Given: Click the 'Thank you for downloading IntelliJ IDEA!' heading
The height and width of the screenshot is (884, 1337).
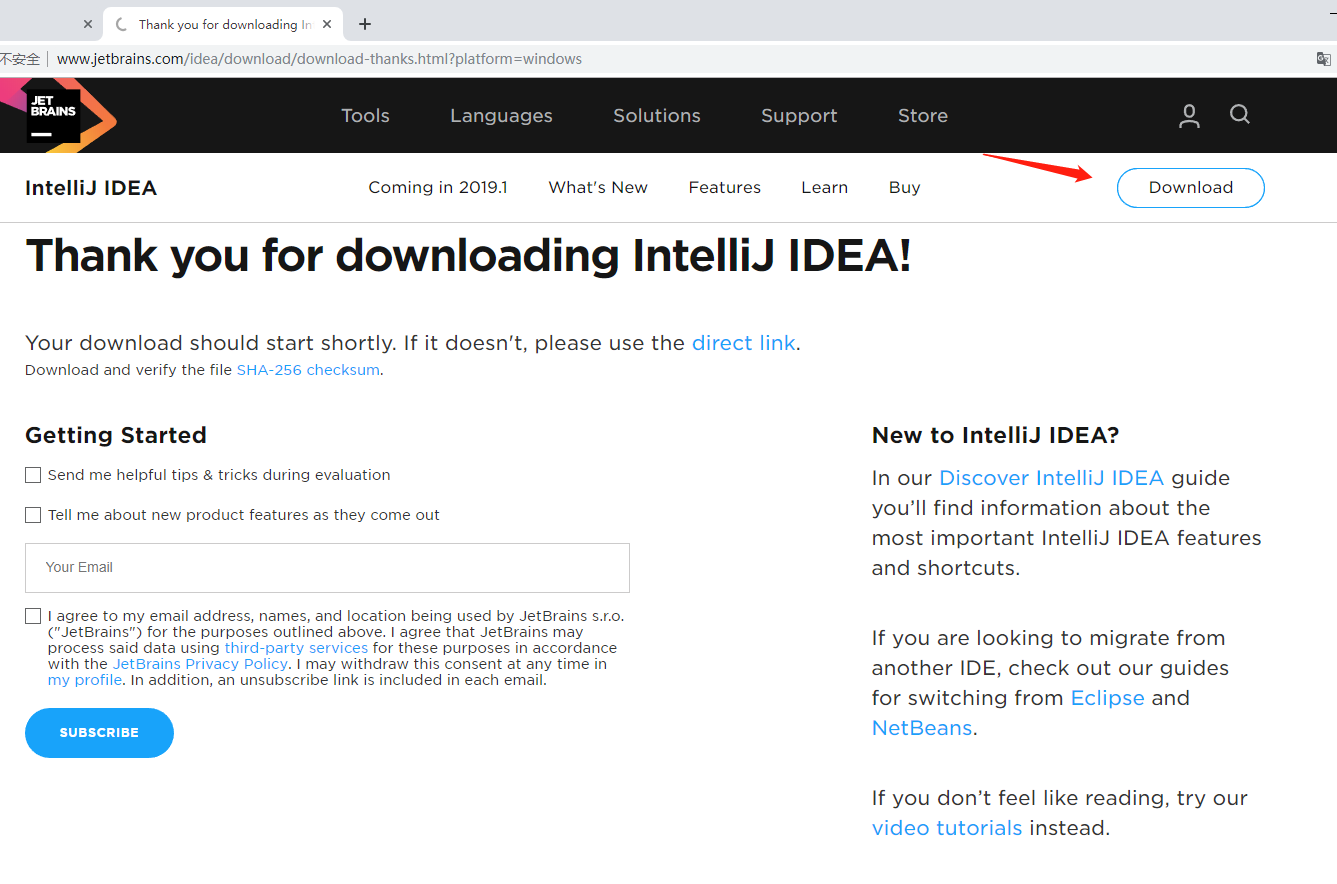Looking at the screenshot, I should point(468,256).
